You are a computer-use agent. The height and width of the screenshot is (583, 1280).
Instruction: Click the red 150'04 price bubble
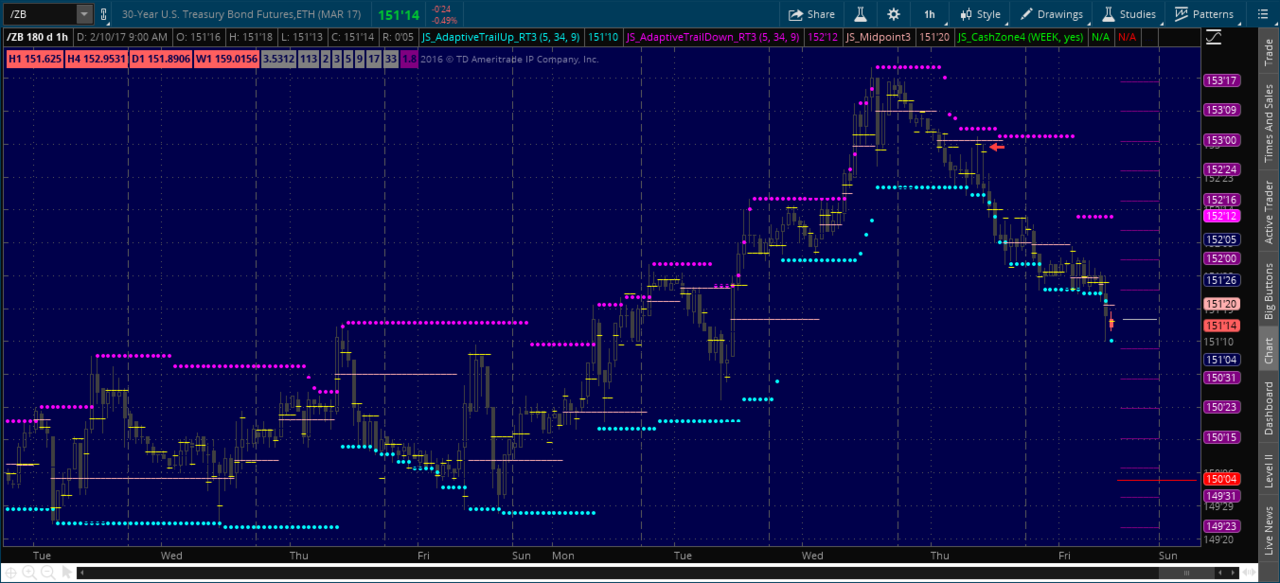pos(1223,479)
